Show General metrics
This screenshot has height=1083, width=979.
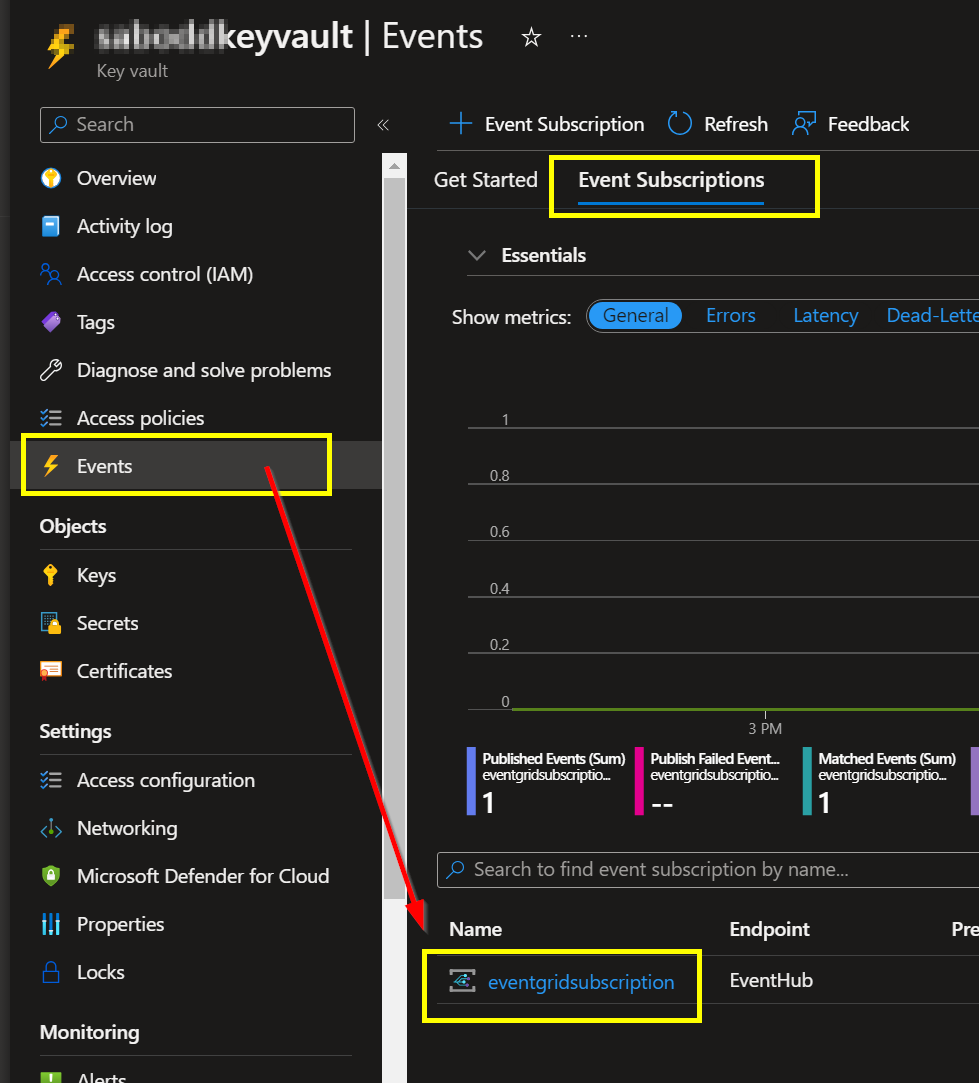635,315
